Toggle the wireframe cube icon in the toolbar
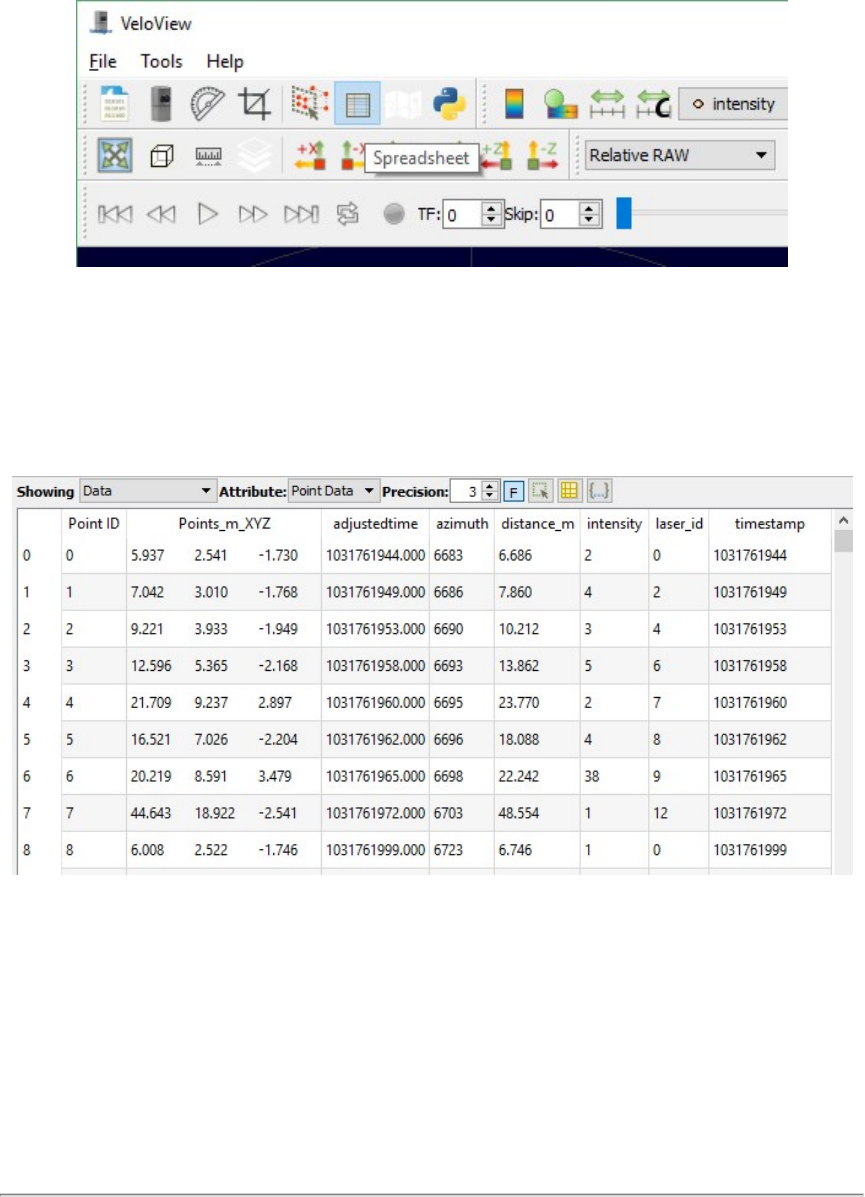Screen dimensions: 865x1197 pyautogui.click(x=162, y=156)
